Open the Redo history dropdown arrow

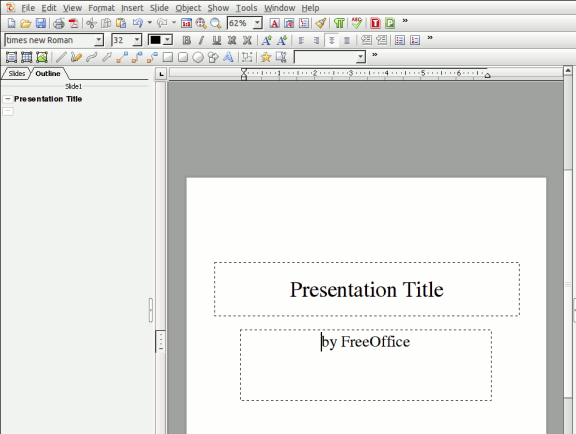coord(174,23)
